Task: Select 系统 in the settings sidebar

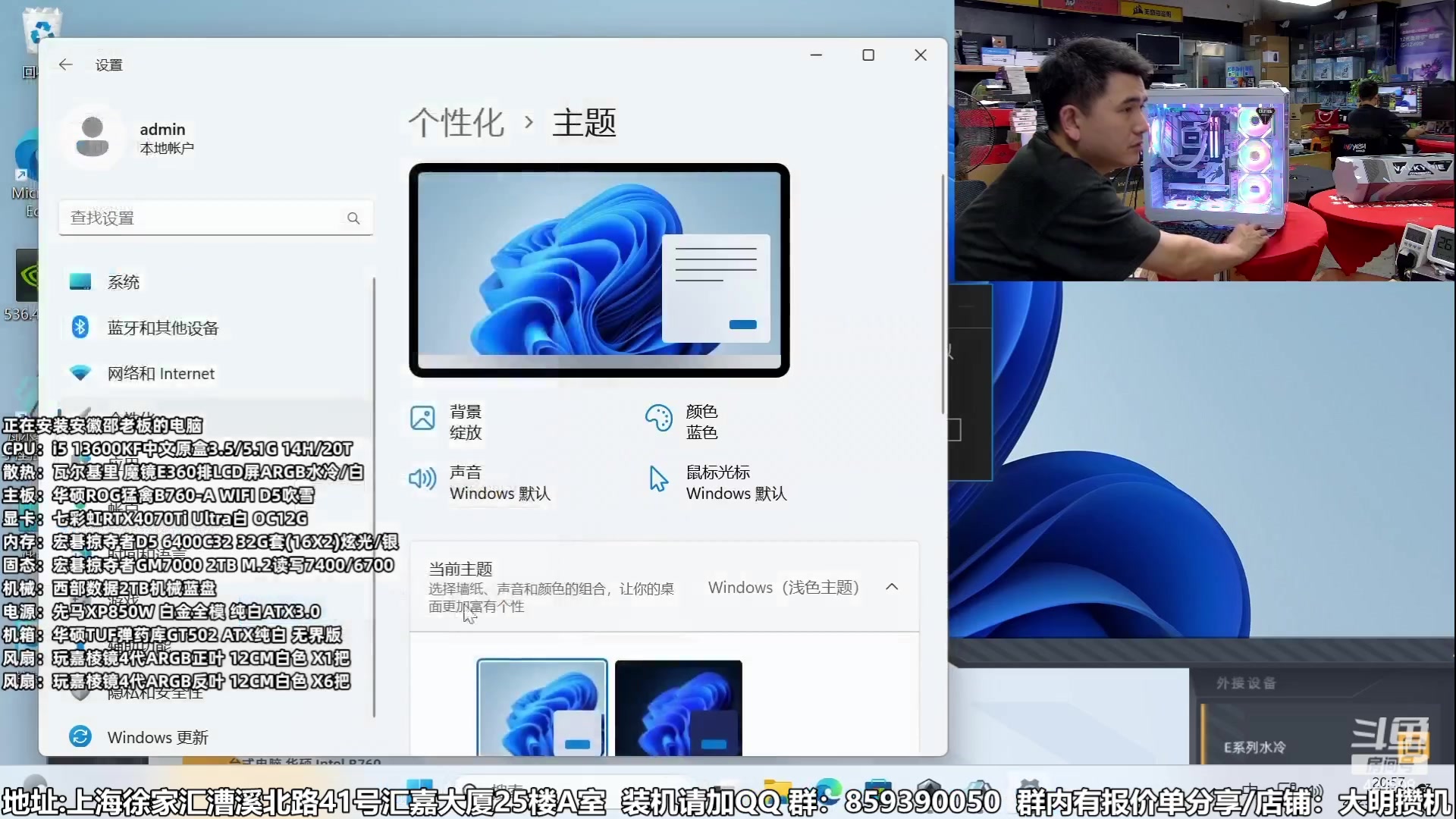Action: pyautogui.click(x=124, y=281)
